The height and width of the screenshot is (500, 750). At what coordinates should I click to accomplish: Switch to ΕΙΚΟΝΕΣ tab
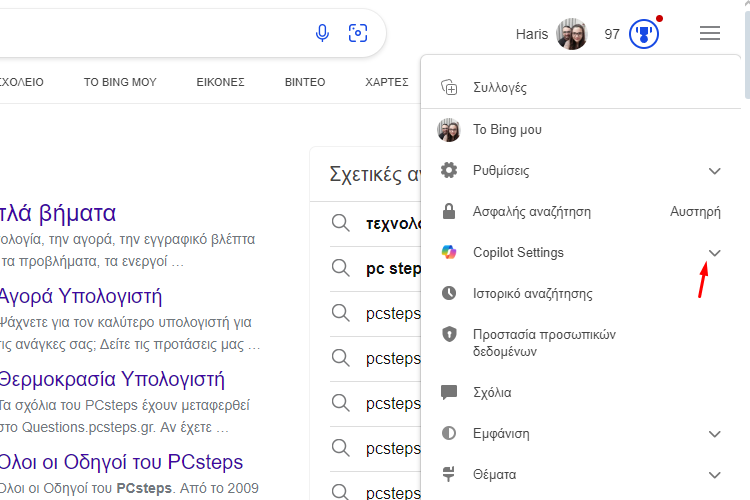pyautogui.click(x=221, y=82)
